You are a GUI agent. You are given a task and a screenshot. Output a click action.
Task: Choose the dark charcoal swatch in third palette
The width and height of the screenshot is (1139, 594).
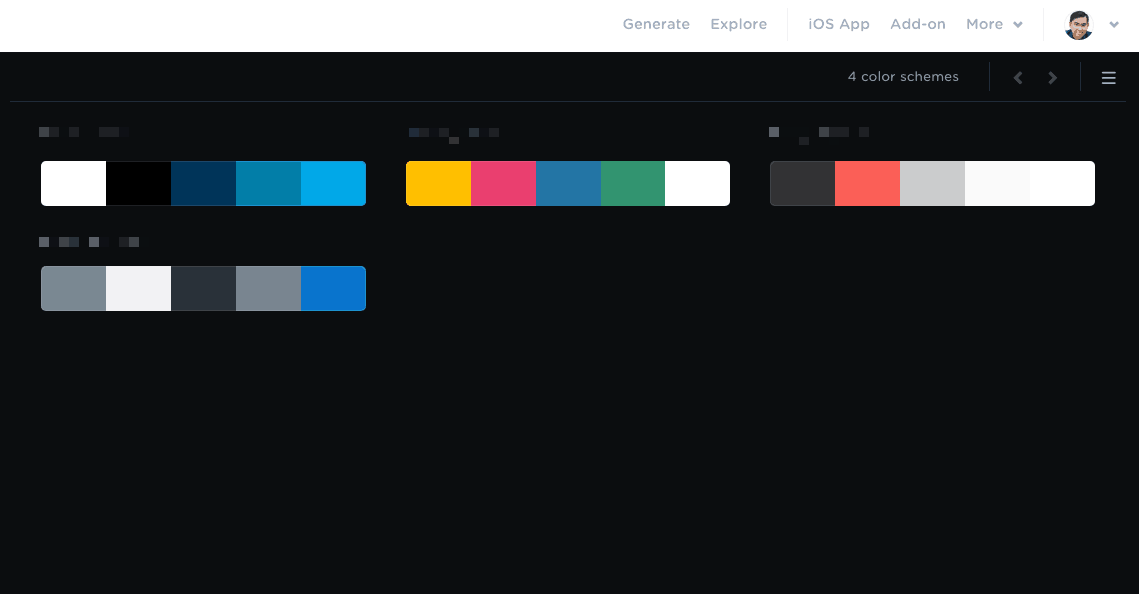(x=803, y=184)
